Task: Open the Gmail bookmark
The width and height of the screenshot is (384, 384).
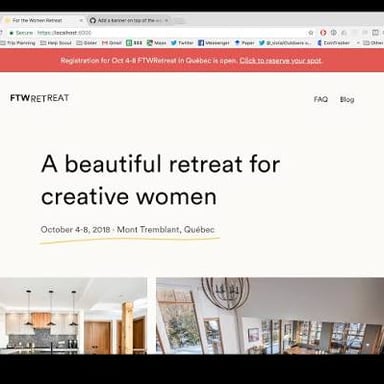Action: point(112,43)
